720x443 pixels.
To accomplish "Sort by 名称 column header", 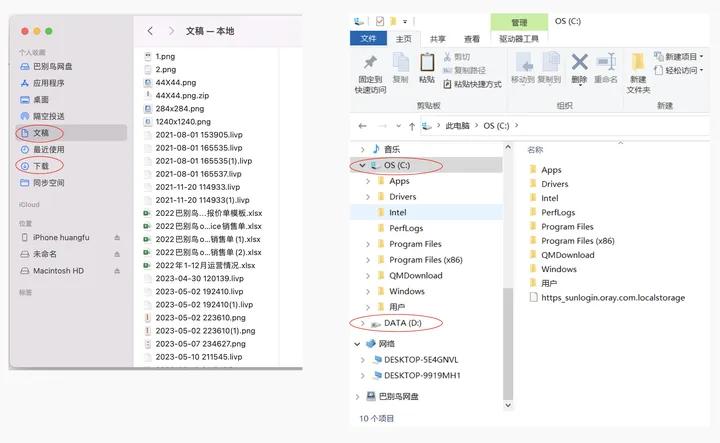I will 535,150.
